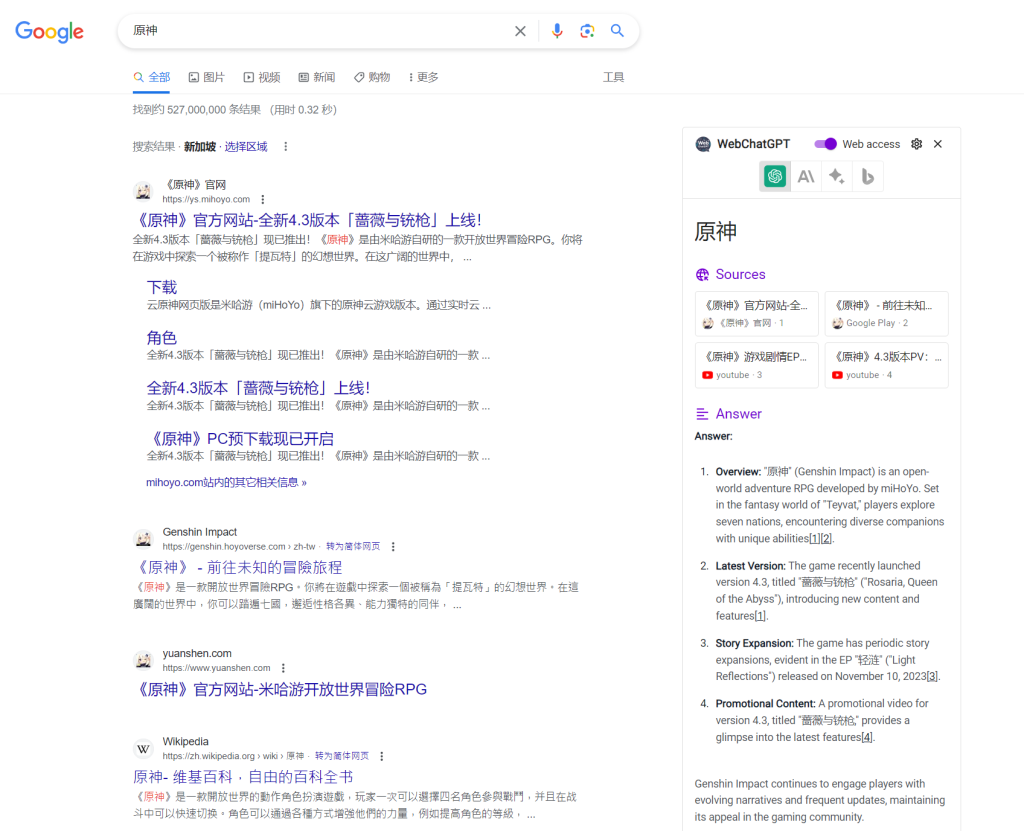Open options menu beside Wikipedia result

click(x=381, y=756)
